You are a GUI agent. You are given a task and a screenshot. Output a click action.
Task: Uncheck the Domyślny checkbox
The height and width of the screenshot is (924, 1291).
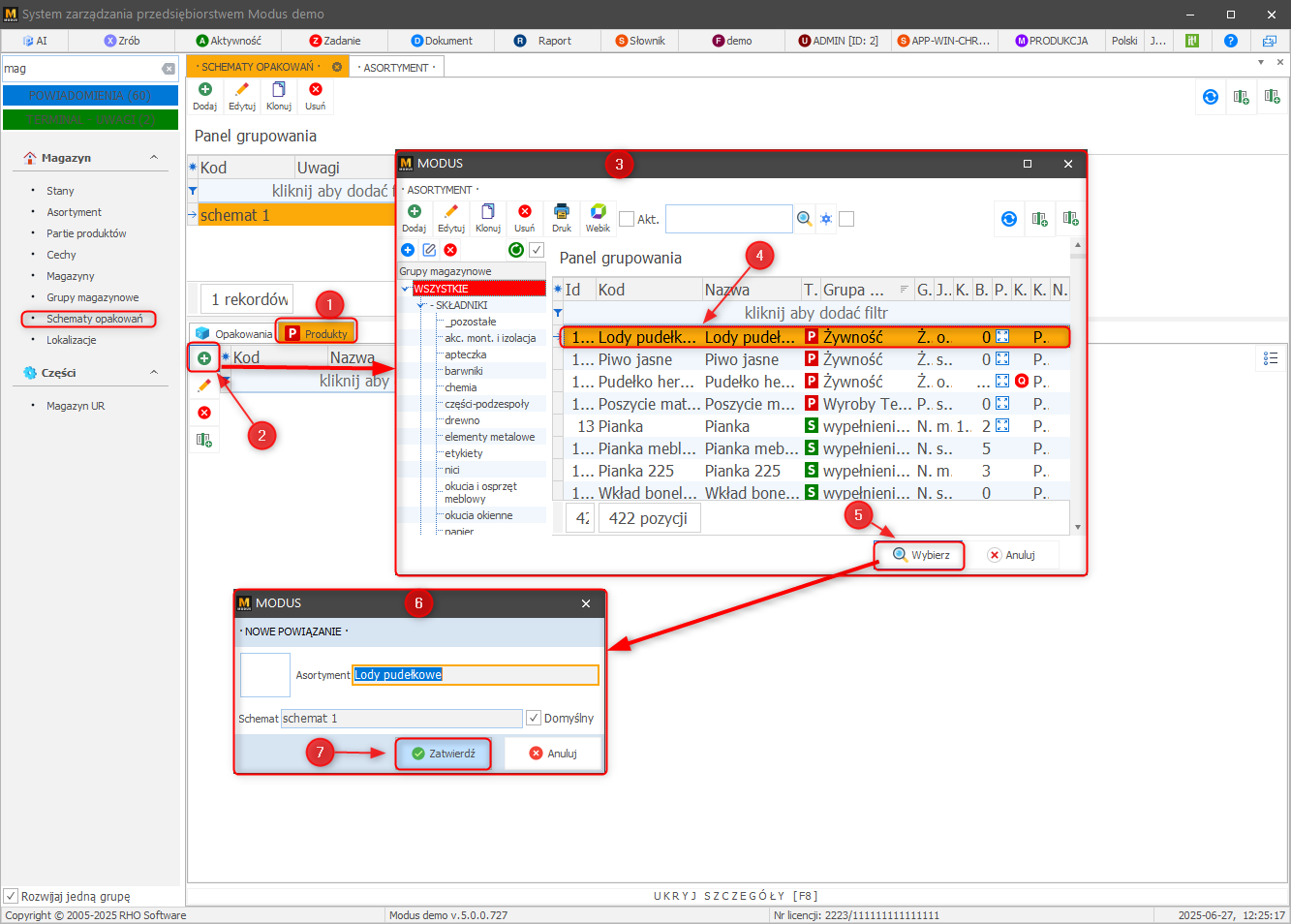[x=534, y=718]
